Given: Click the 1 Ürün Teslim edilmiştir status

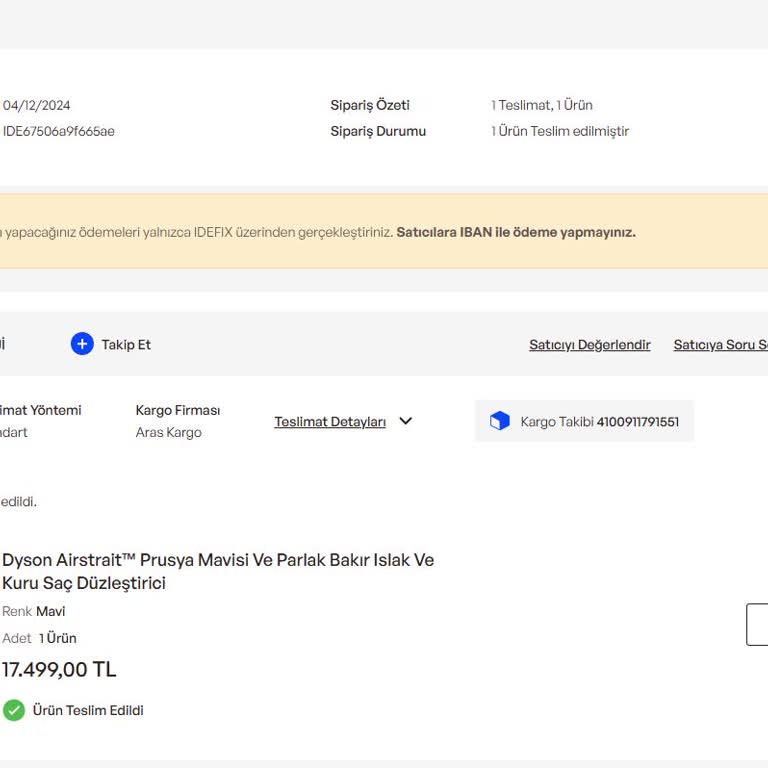Looking at the screenshot, I should 560,131.
